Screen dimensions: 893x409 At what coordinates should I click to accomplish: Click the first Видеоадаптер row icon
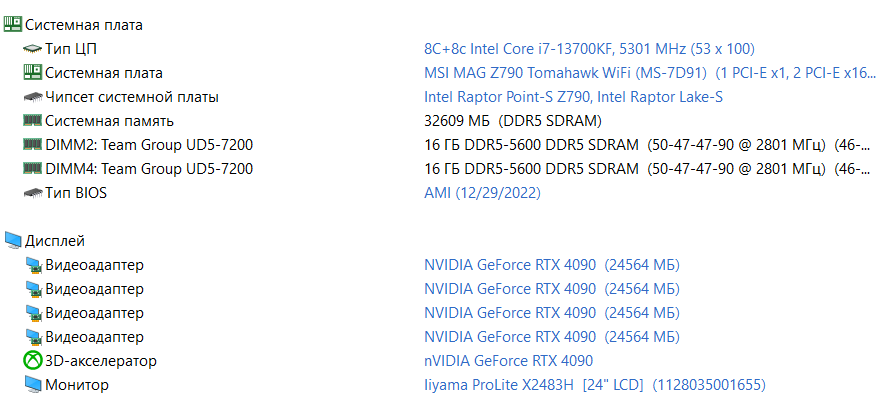click(32, 265)
